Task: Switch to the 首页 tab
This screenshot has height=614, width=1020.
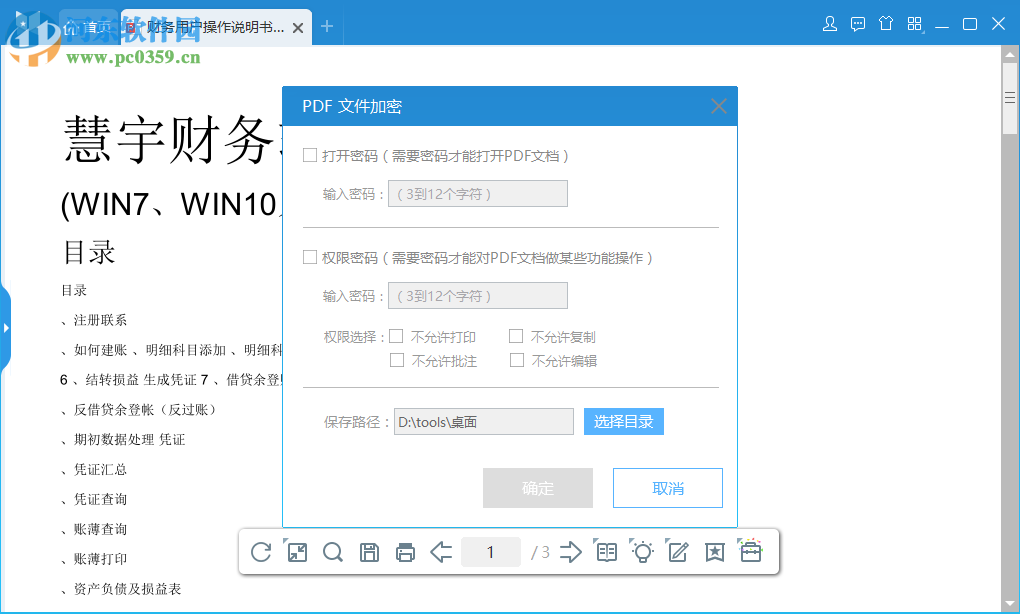Action: [x=90, y=27]
